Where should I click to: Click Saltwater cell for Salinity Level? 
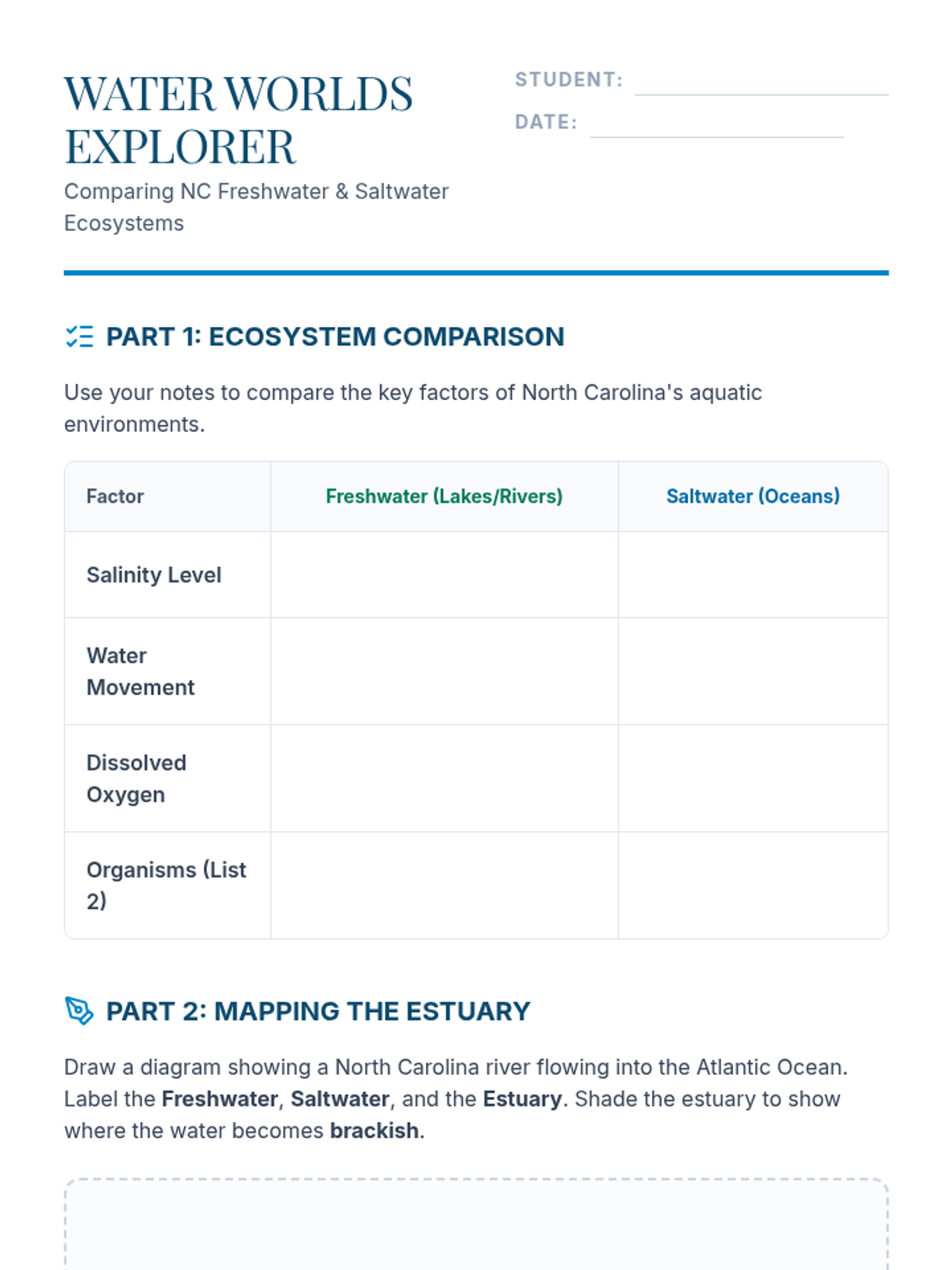(x=753, y=575)
